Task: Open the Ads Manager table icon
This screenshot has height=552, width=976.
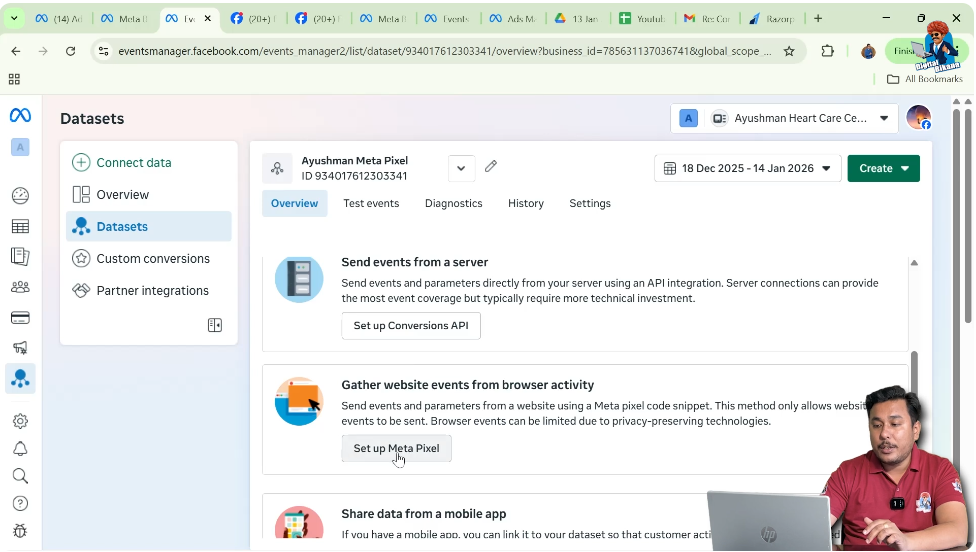Action: tap(20, 227)
